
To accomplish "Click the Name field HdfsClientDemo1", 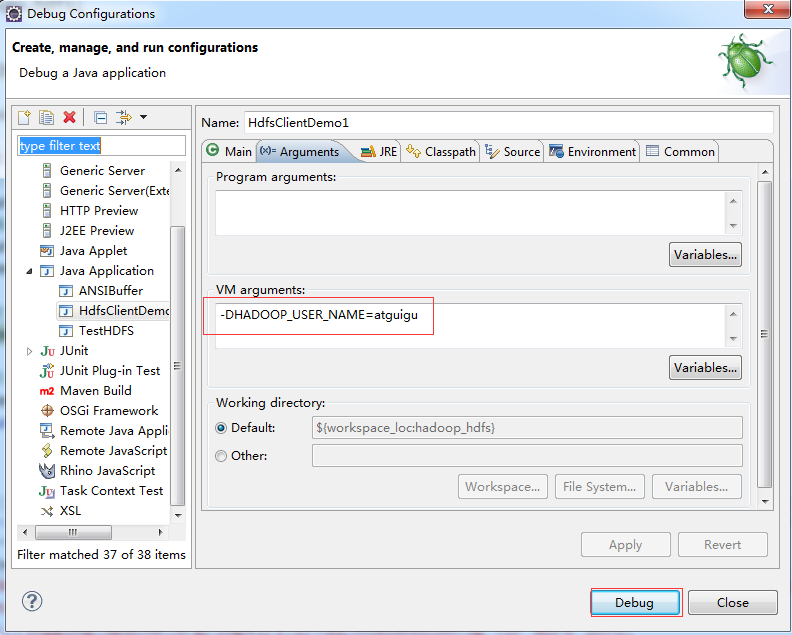I will [509, 123].
